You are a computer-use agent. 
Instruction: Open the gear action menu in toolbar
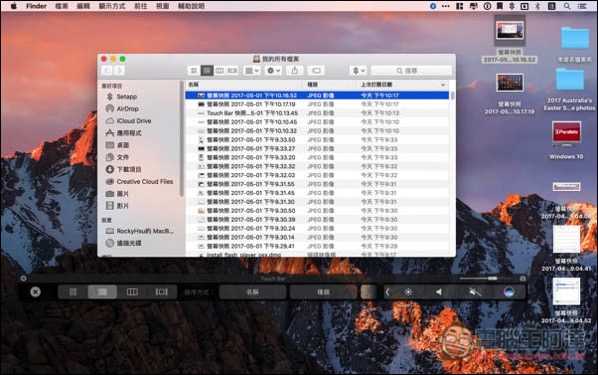(273, 71)
